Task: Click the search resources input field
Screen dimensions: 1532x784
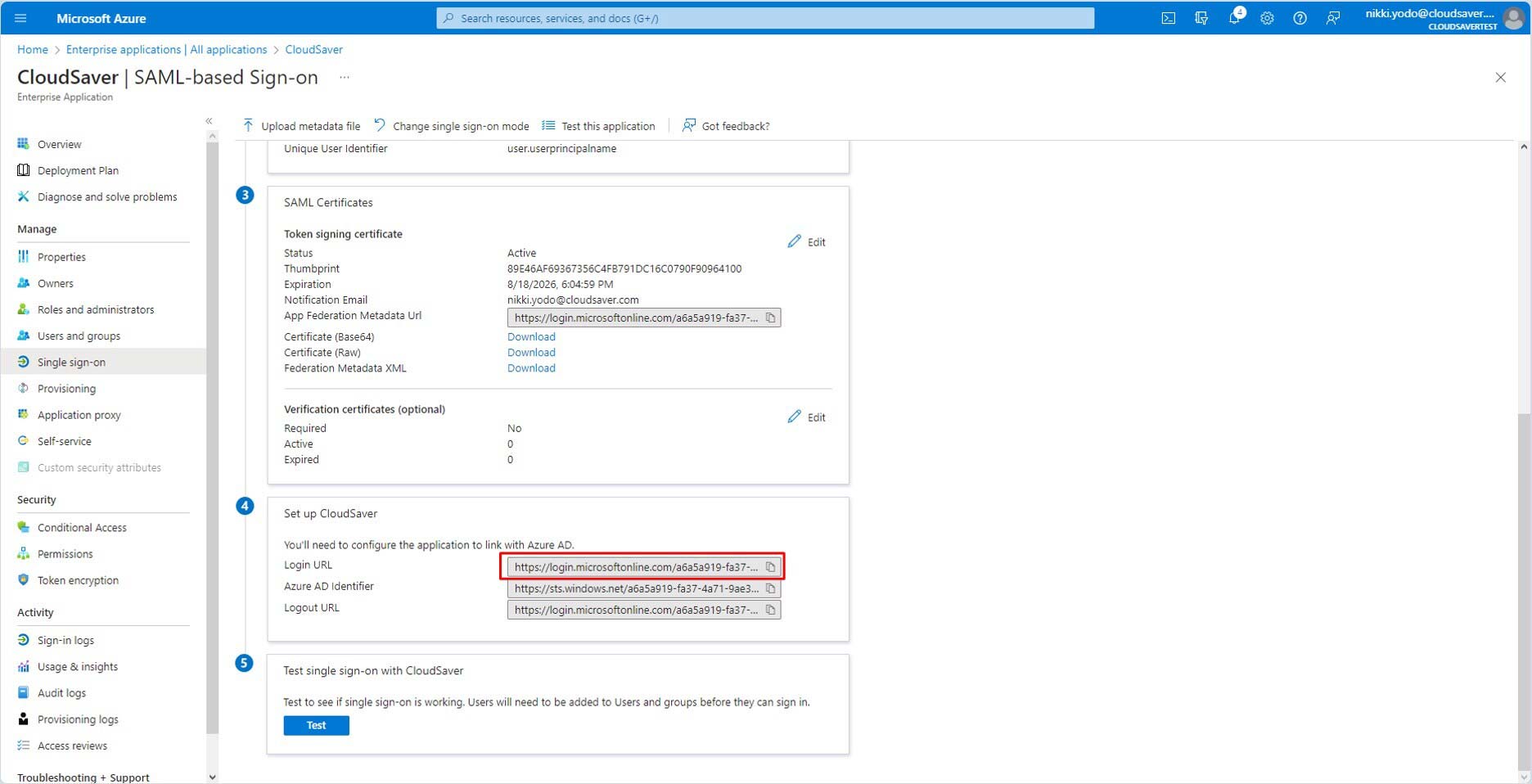Action: (765, 18)
